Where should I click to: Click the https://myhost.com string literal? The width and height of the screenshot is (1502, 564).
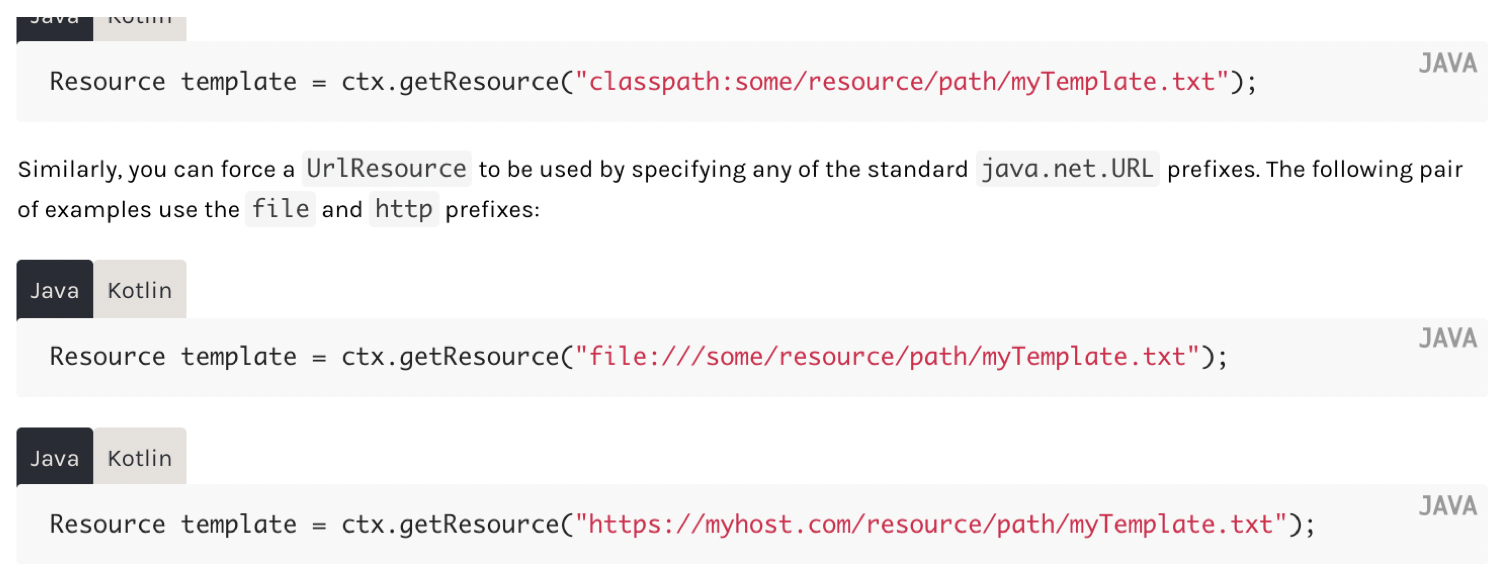pyautogui.click(x=930, y=525)
